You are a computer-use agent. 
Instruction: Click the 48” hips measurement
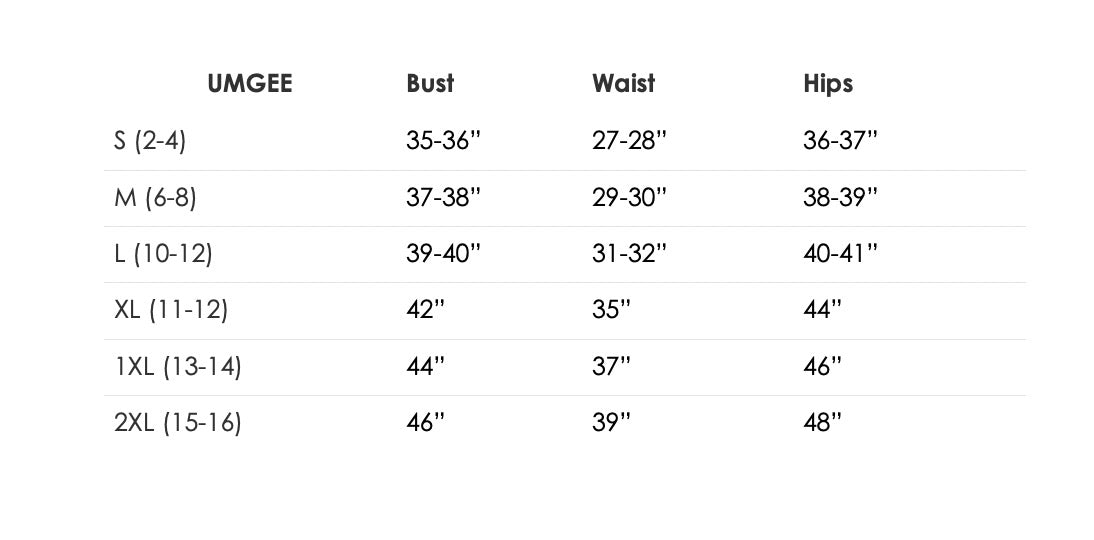(822, 423)
